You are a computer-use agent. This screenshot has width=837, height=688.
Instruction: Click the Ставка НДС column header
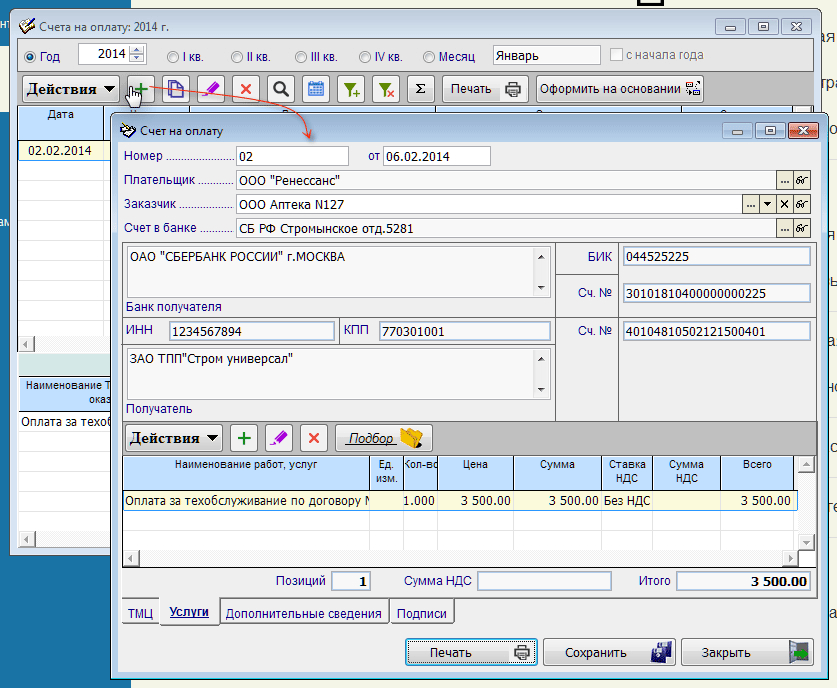627,473
